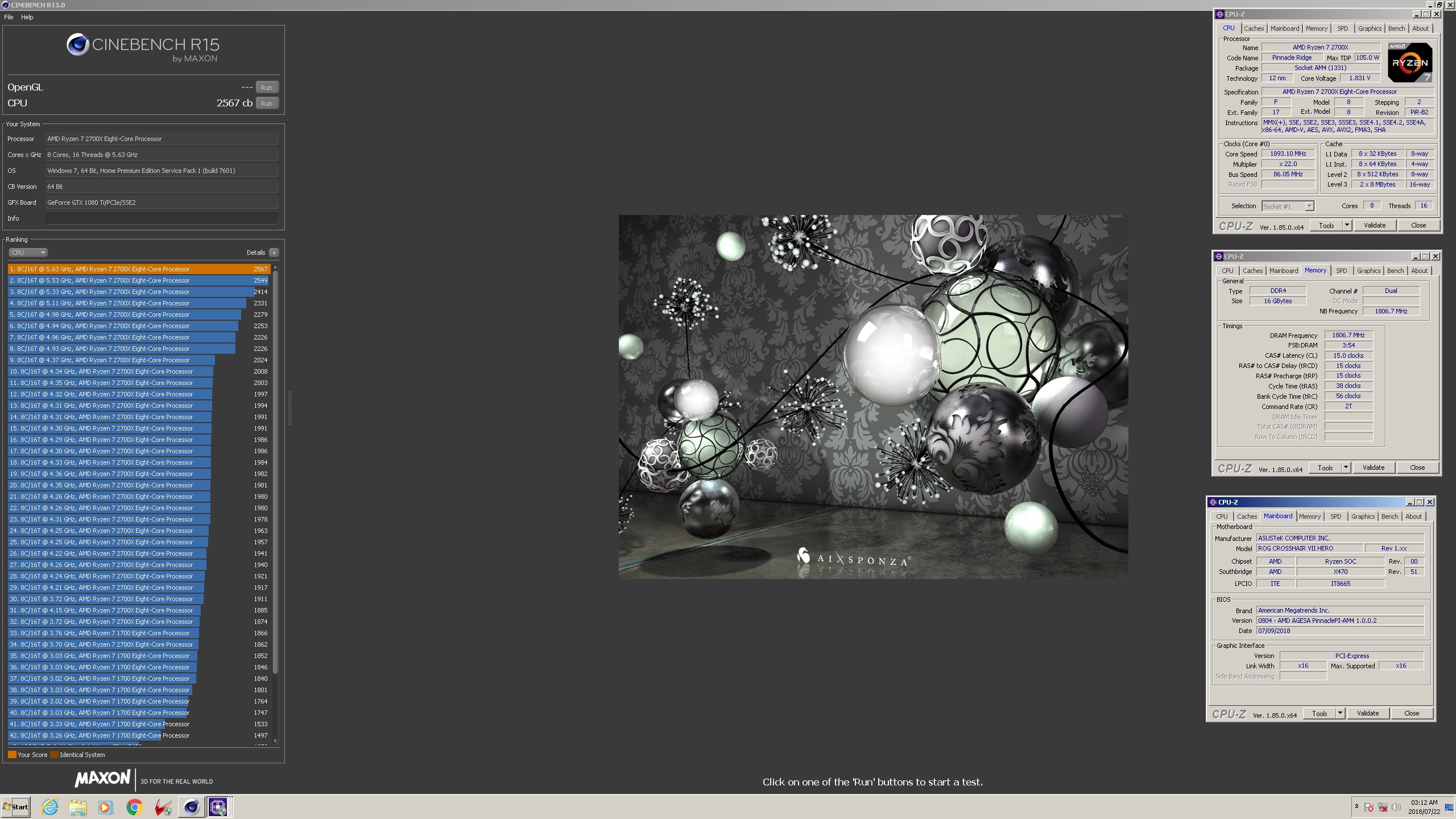Click the Core Speed 1893.10 MHz value
Viewport: 1456px width, 819px height.
(x=1288, y=154)
